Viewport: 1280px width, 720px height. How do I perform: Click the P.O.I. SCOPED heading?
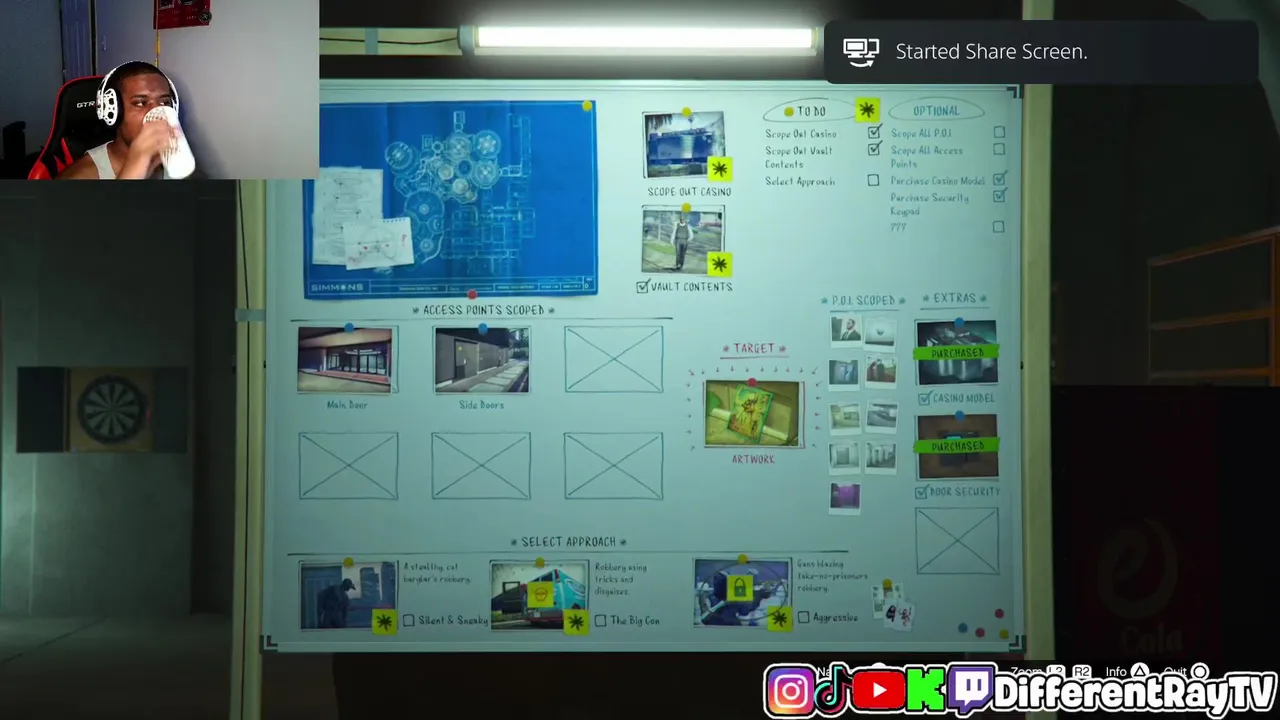coord(863,300)
